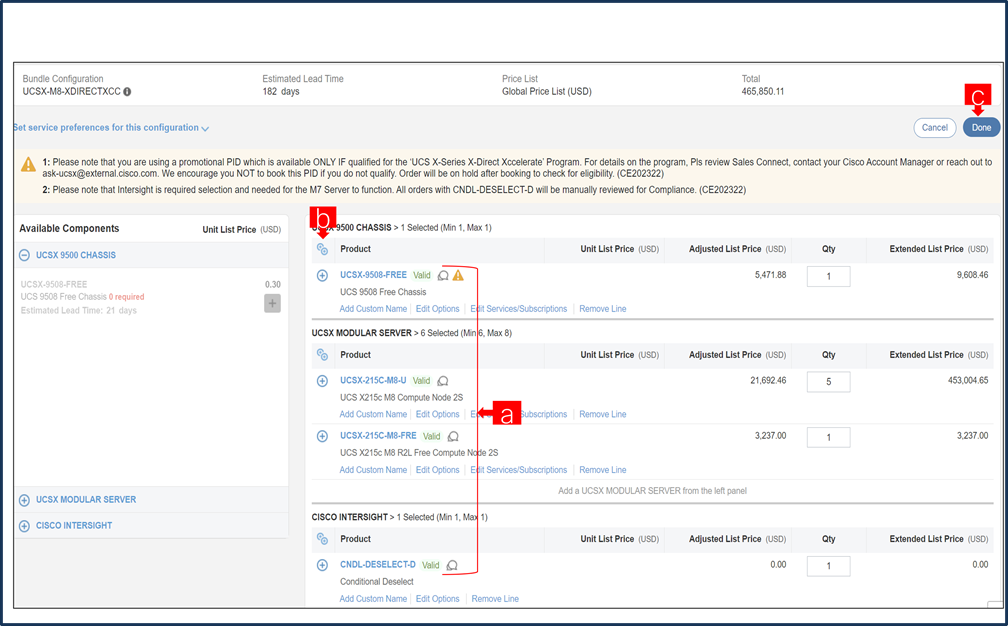
Task: Click the yellow warning icon in the notice banner
Action: pyautogui.click(x=28, y=165)
